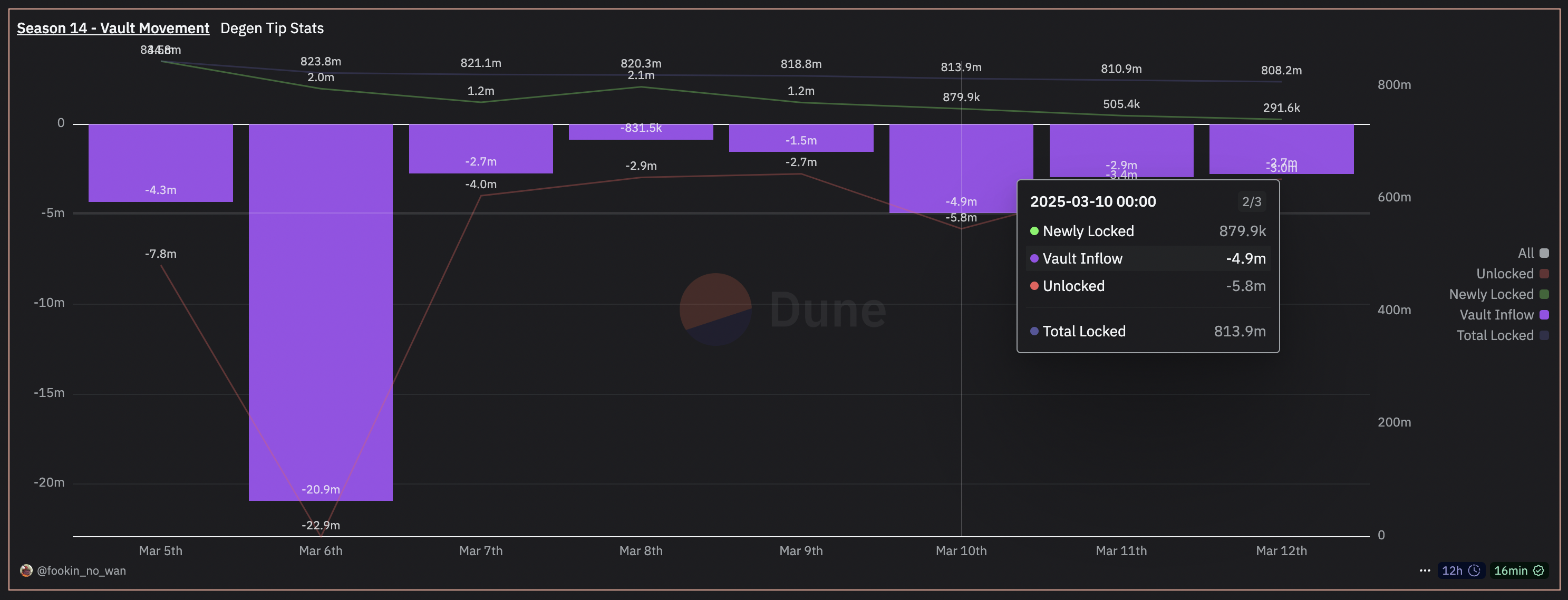
Task: Click the tooltip date 2025-03-10 00:00
Action: [1092, 201]
